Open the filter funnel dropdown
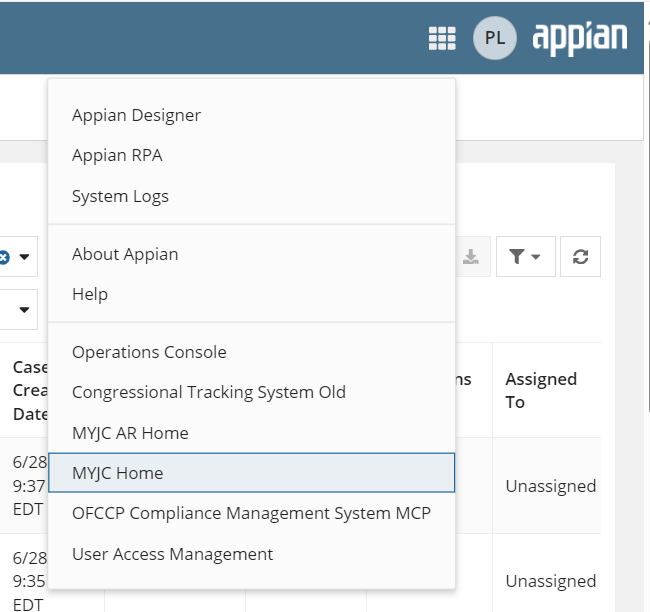Image resolution: width=650 pixels, height=612 pixels. click(525, 257)
